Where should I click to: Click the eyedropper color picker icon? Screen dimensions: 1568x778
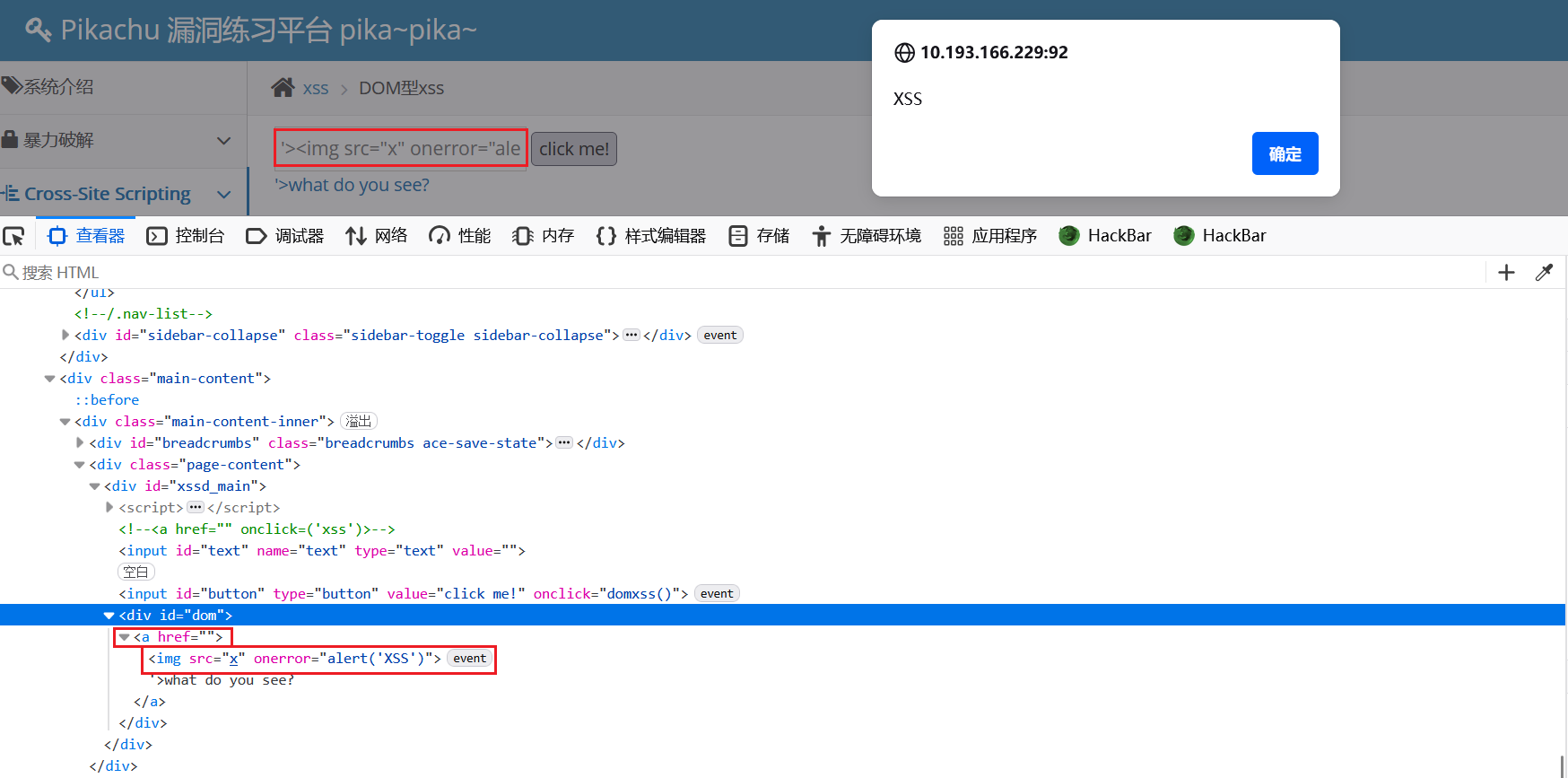(x=1544, y=273)
